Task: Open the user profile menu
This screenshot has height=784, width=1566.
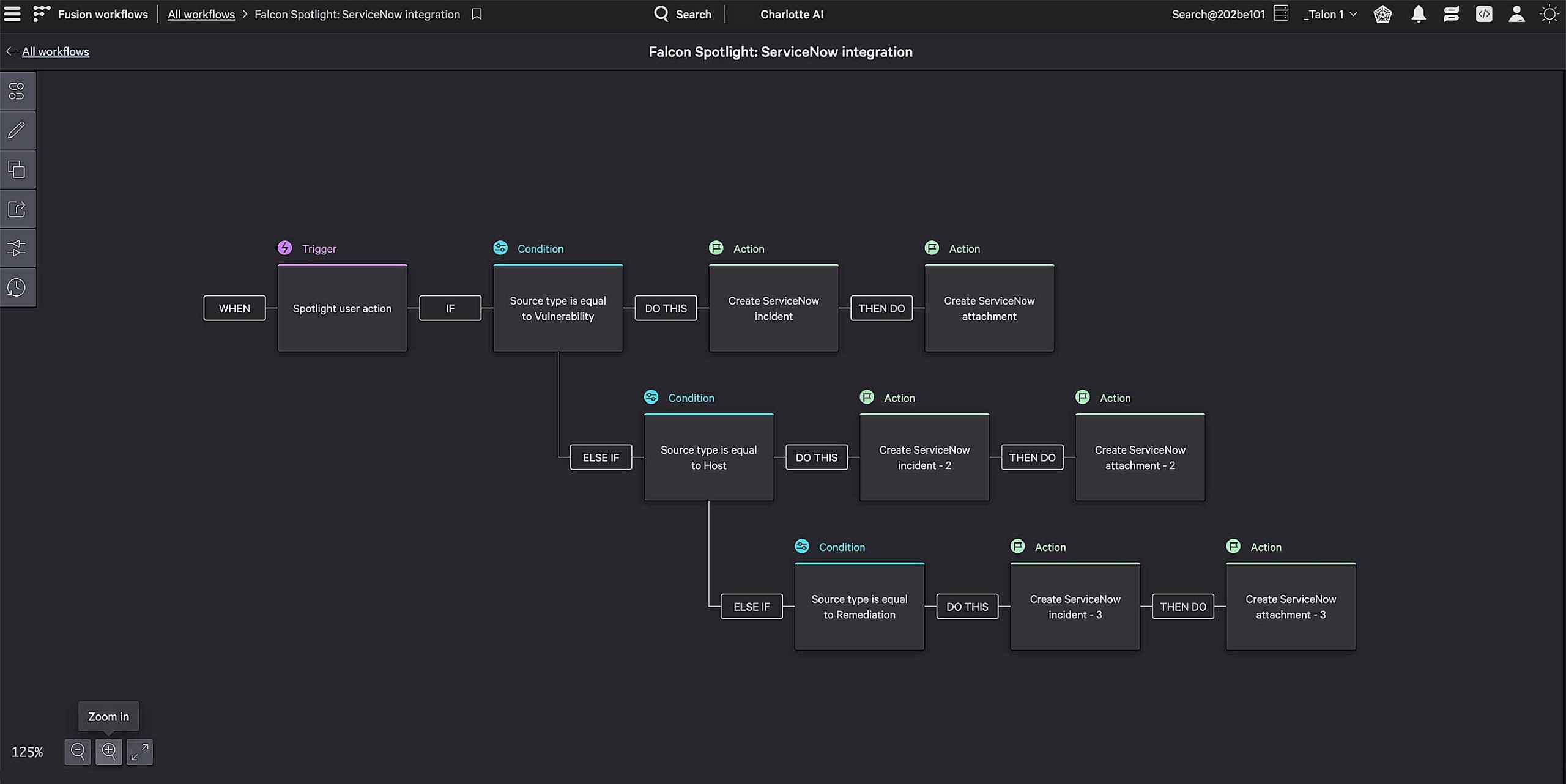Action: coord(1516,14)
